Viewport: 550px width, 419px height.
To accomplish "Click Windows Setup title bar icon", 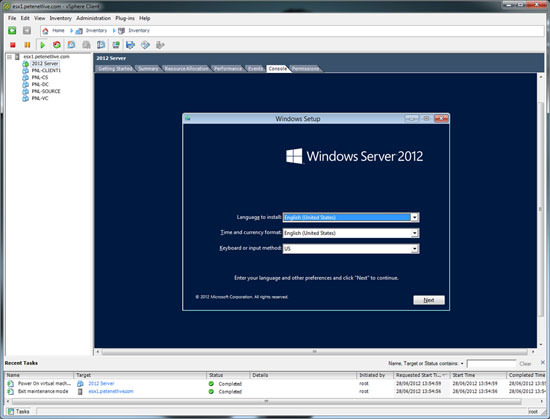I will 188,119.
